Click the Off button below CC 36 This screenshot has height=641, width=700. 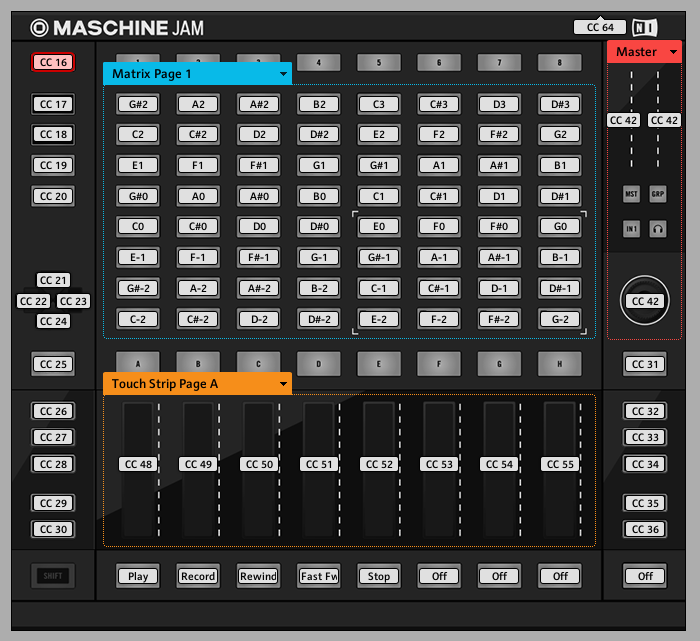click(645, 576)
